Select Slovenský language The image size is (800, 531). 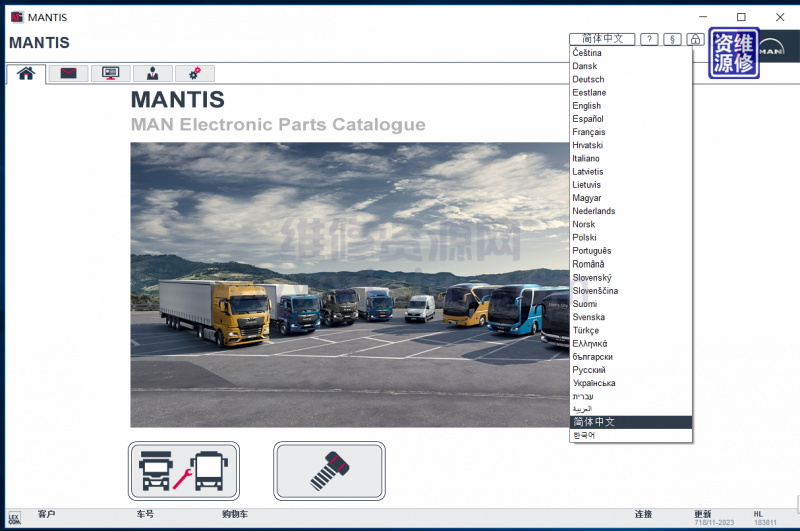[x=631, y=277]
